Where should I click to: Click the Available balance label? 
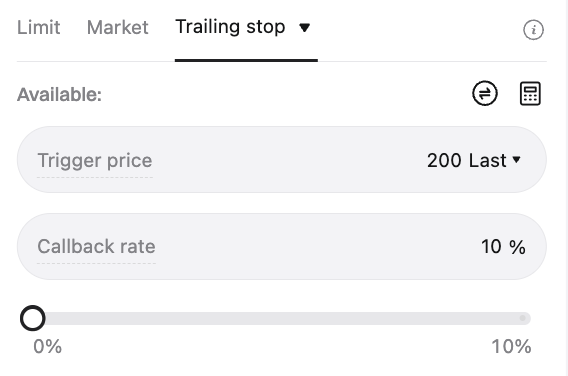(59, 95)
